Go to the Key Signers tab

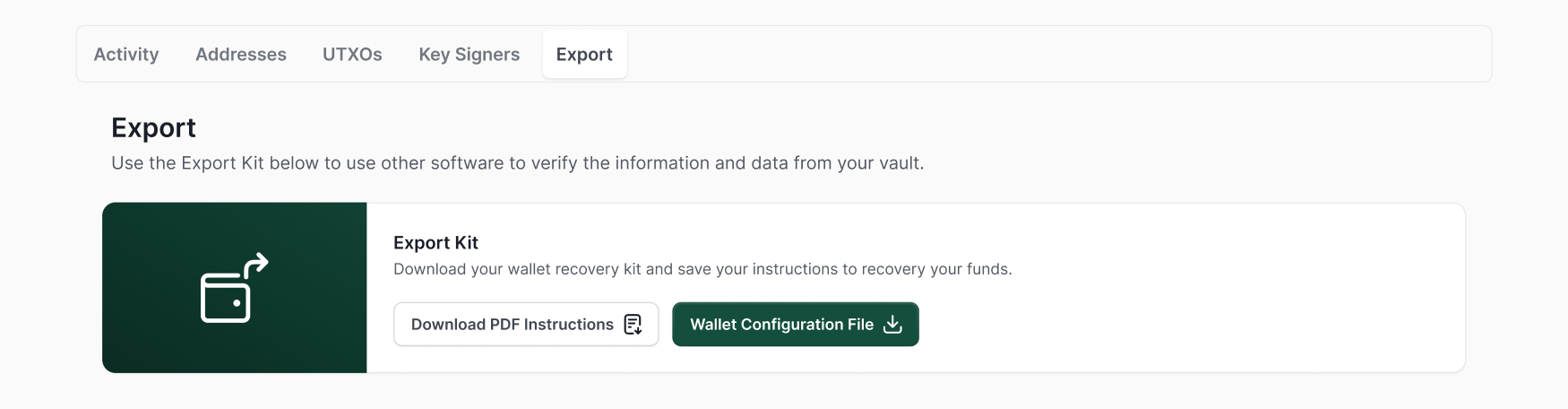point(469,55)
